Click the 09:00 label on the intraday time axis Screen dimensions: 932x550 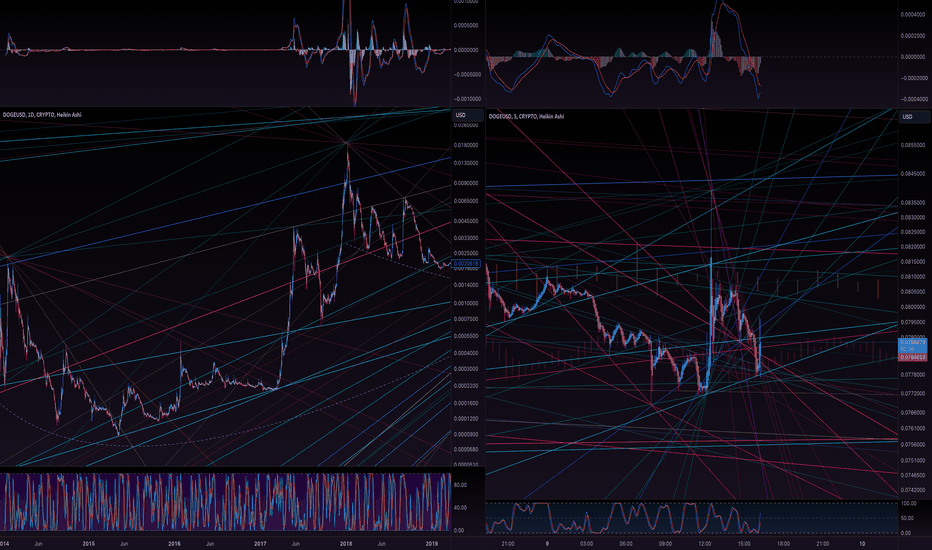tap(665, 543)
